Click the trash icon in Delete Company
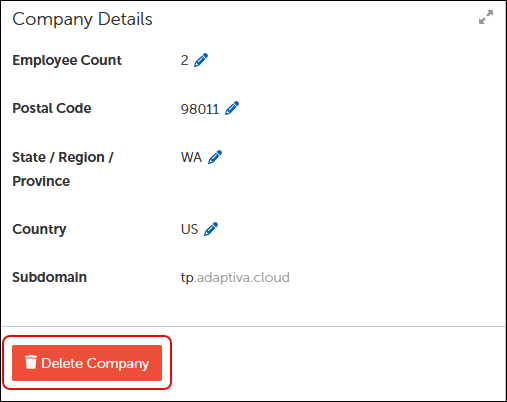Screen dimensions: 507x402 [x=31, y=362]
